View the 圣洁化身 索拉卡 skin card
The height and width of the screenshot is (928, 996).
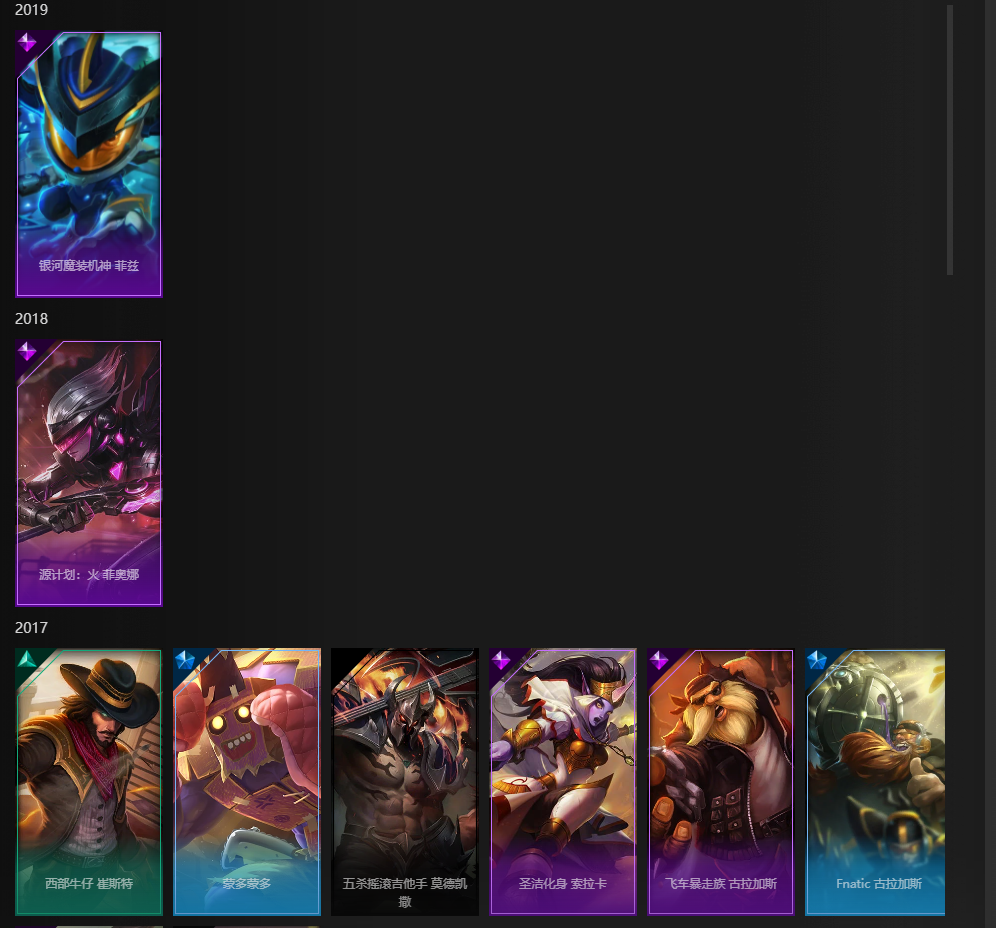pyautogui.click(x=563, y=782)
